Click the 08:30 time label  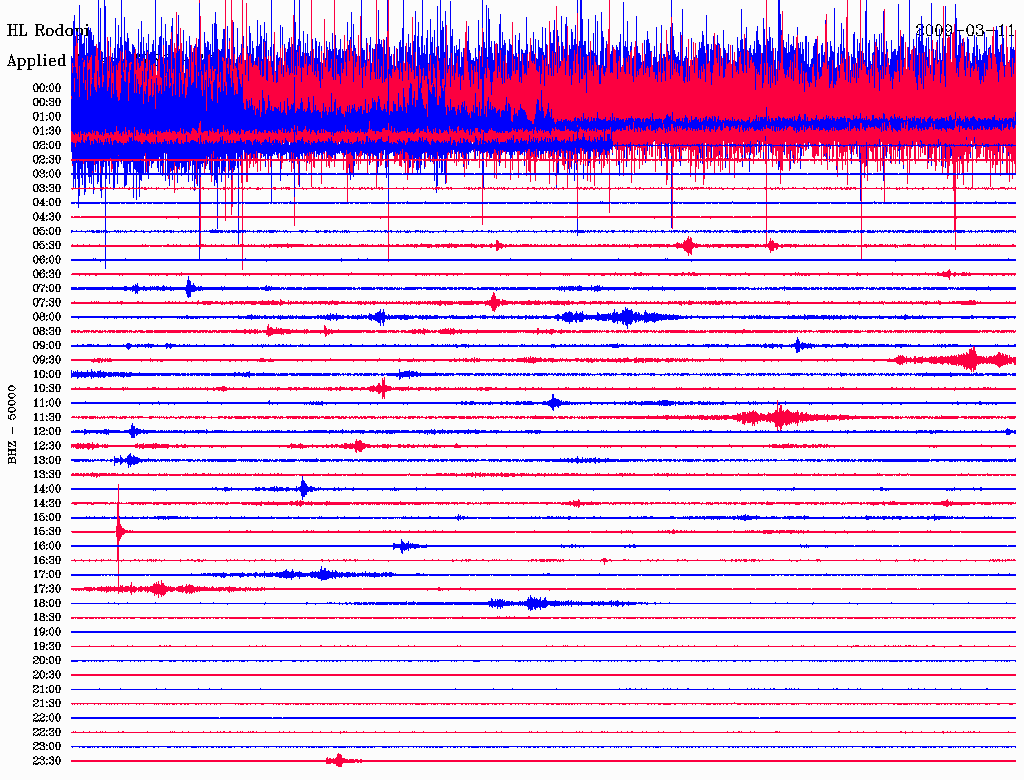click(46, 331)
